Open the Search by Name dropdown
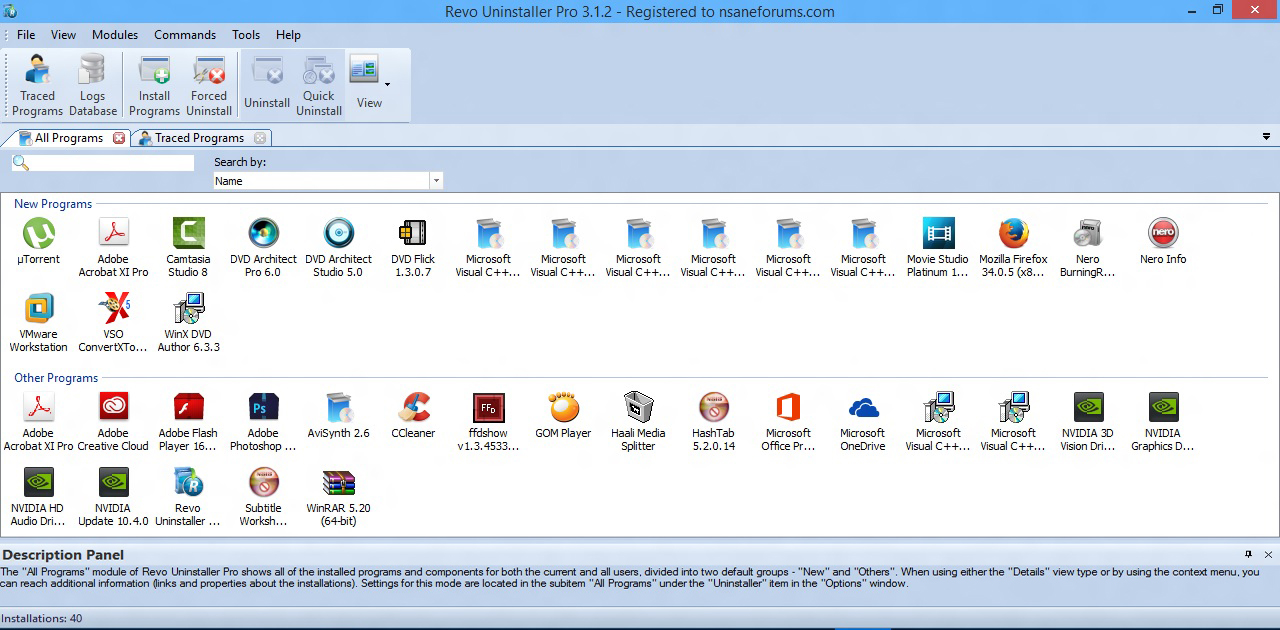The image size is (1280, 630). click(436, 181)
